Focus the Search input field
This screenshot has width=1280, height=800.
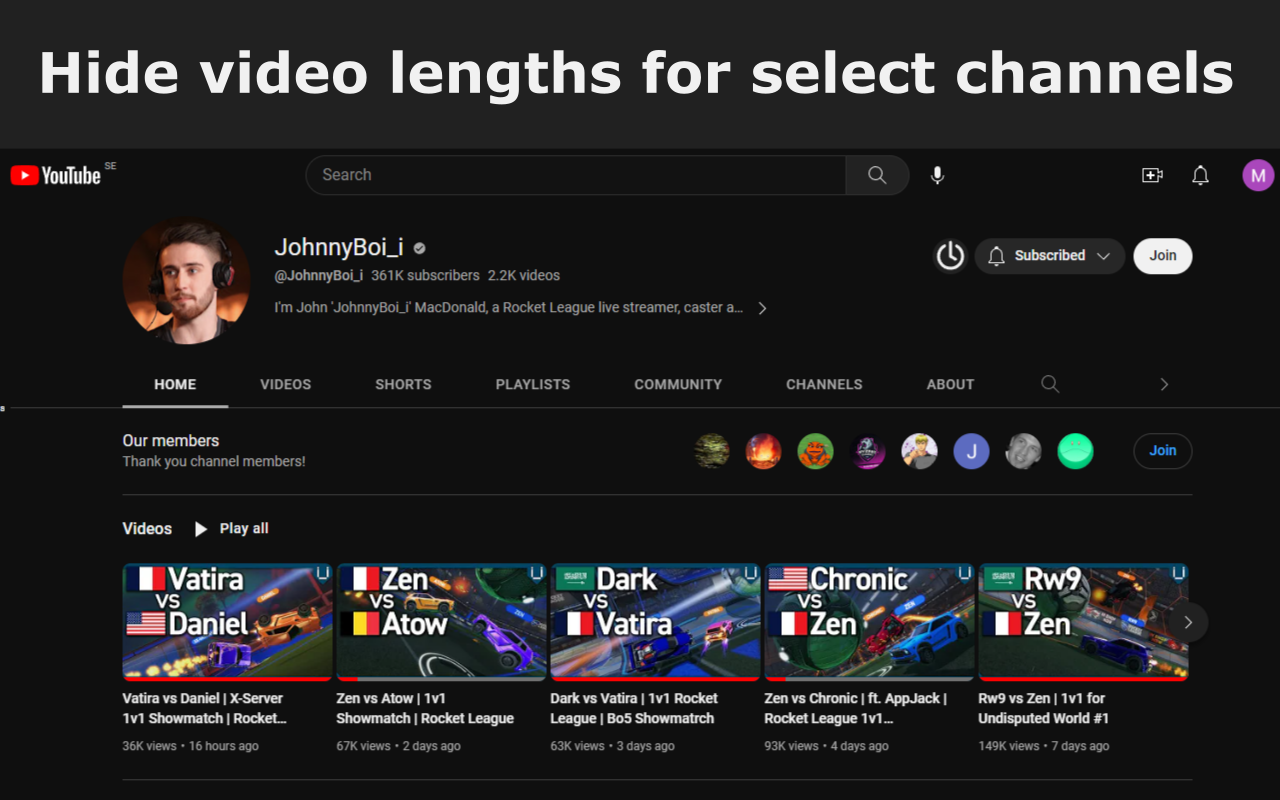[x=576, y=175]
